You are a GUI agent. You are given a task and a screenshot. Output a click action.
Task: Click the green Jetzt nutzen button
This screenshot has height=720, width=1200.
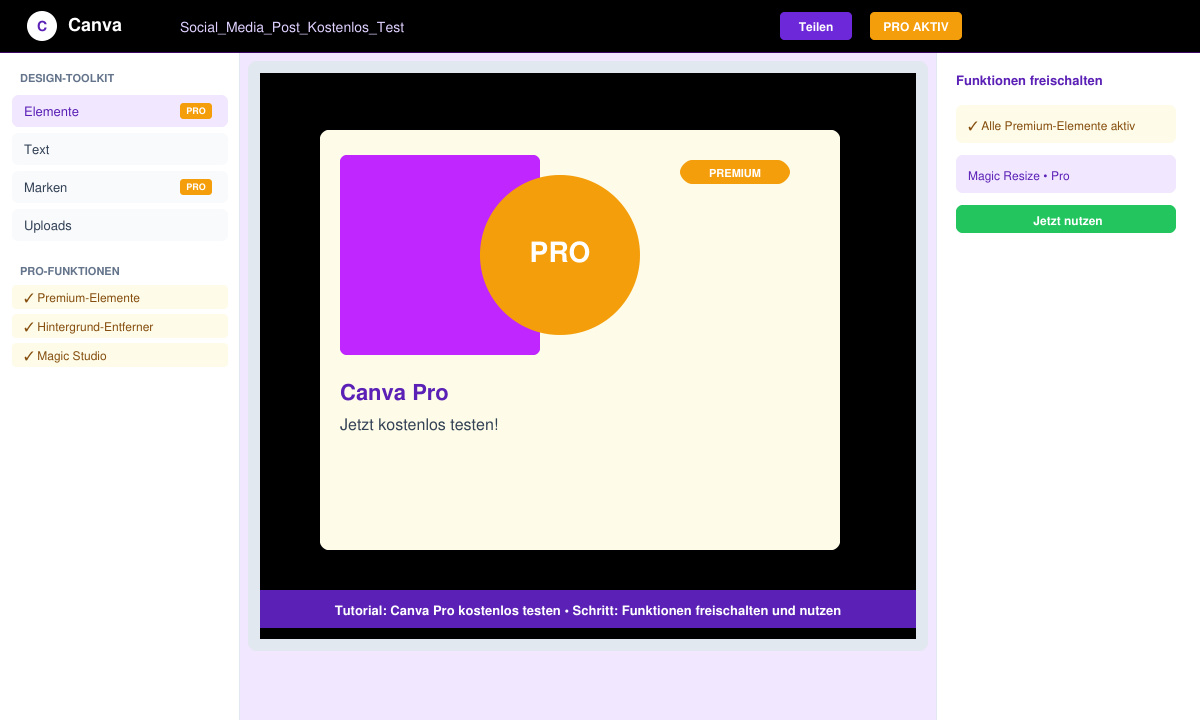tap(1066, 219)
